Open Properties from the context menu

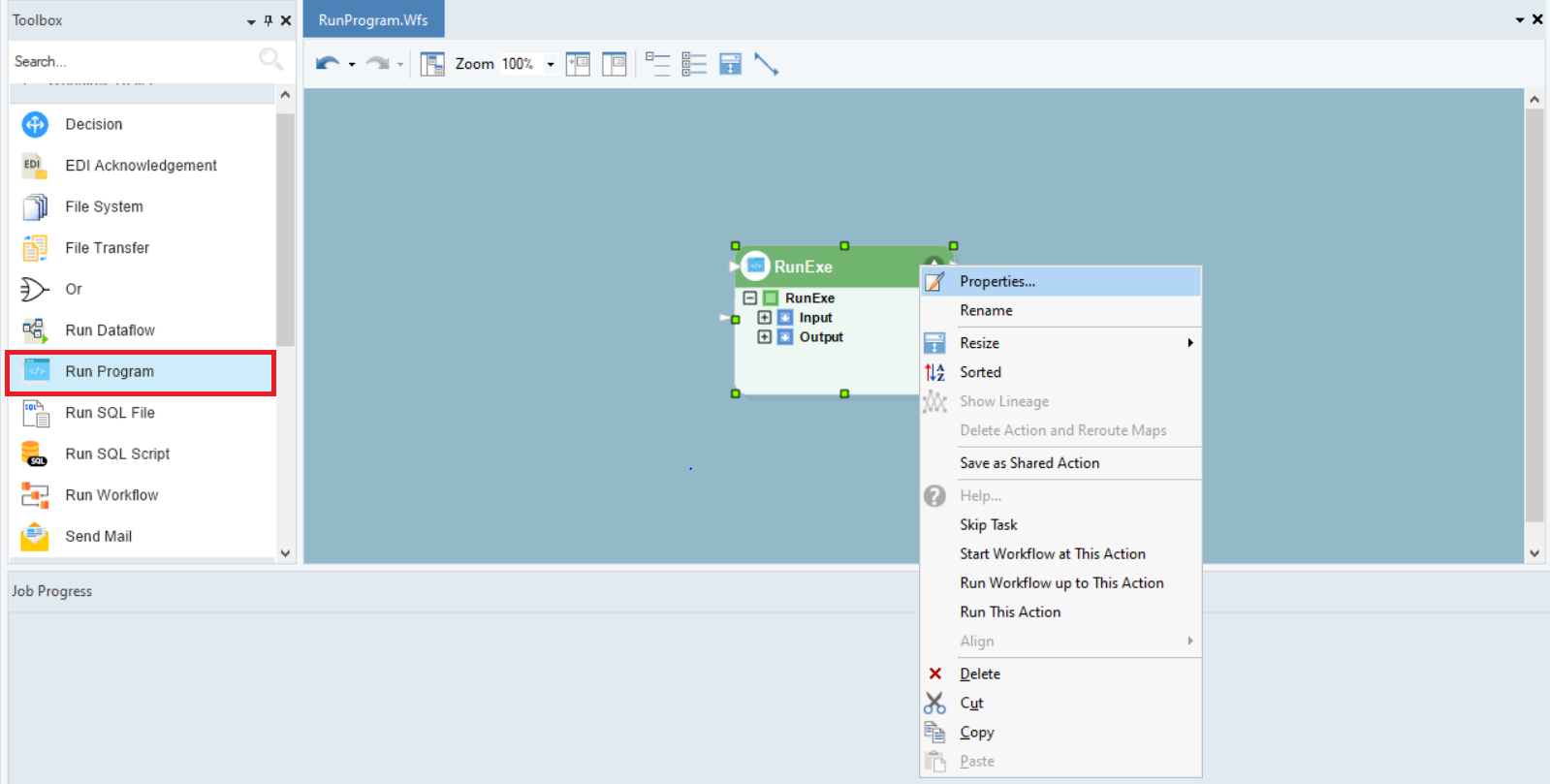[997, 281]
